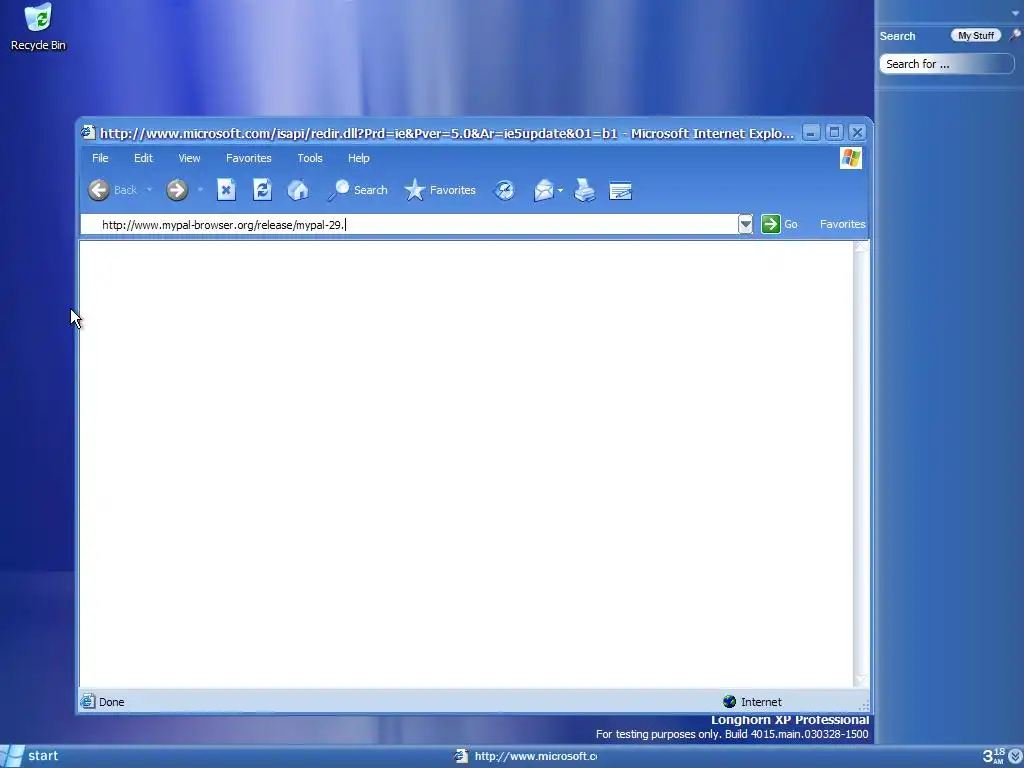
Task: Expand the tray arrow beside the clock
Action: [x=1015, y=756]
